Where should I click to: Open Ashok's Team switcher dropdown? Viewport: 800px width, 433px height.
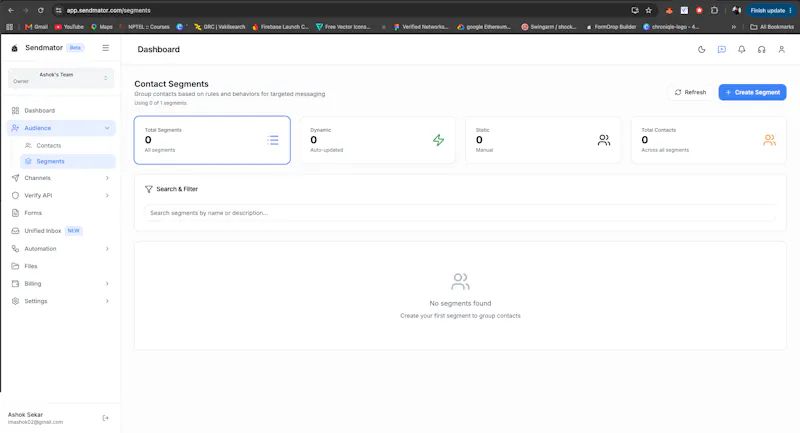[61, 78]
